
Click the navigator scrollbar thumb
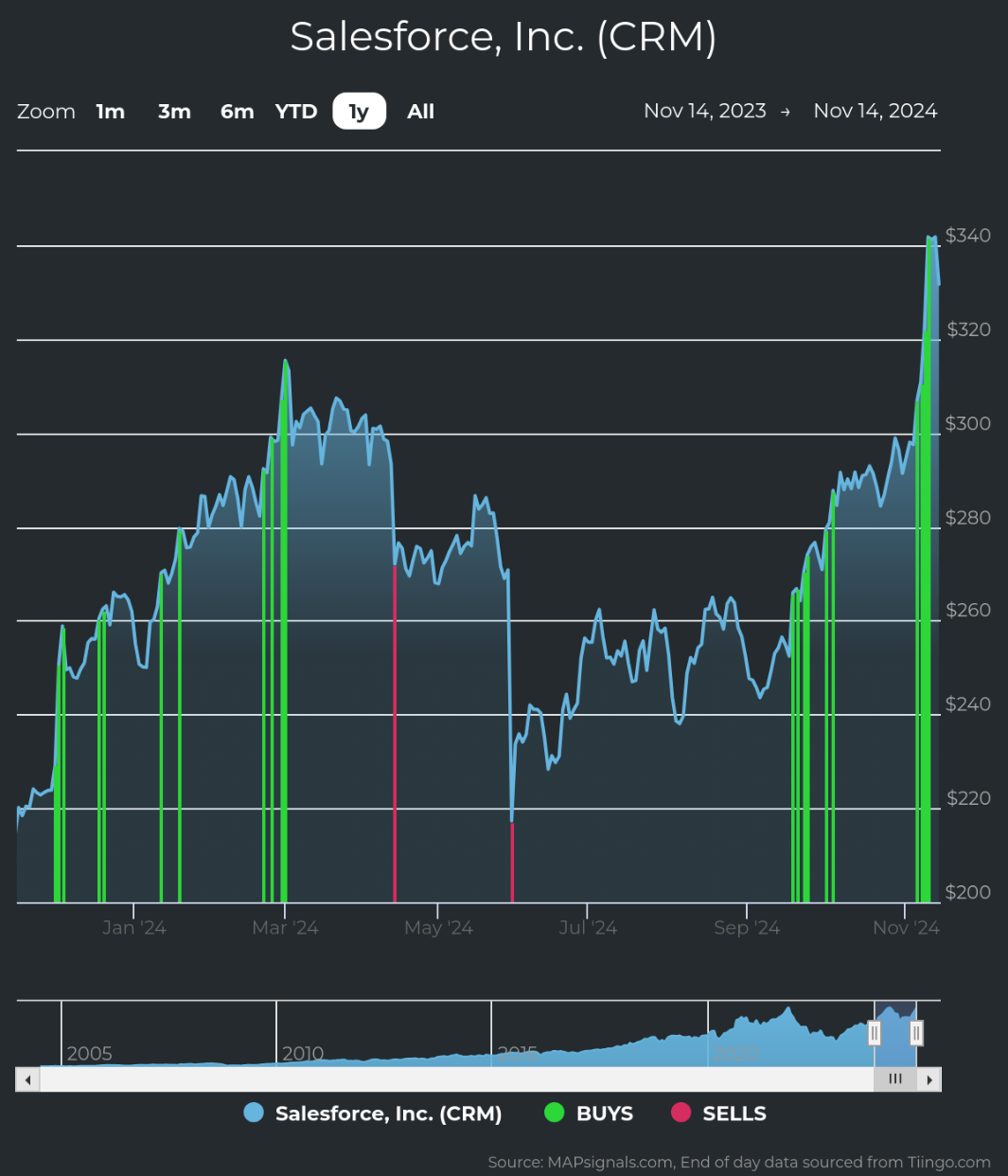(x=895, y=1079)
